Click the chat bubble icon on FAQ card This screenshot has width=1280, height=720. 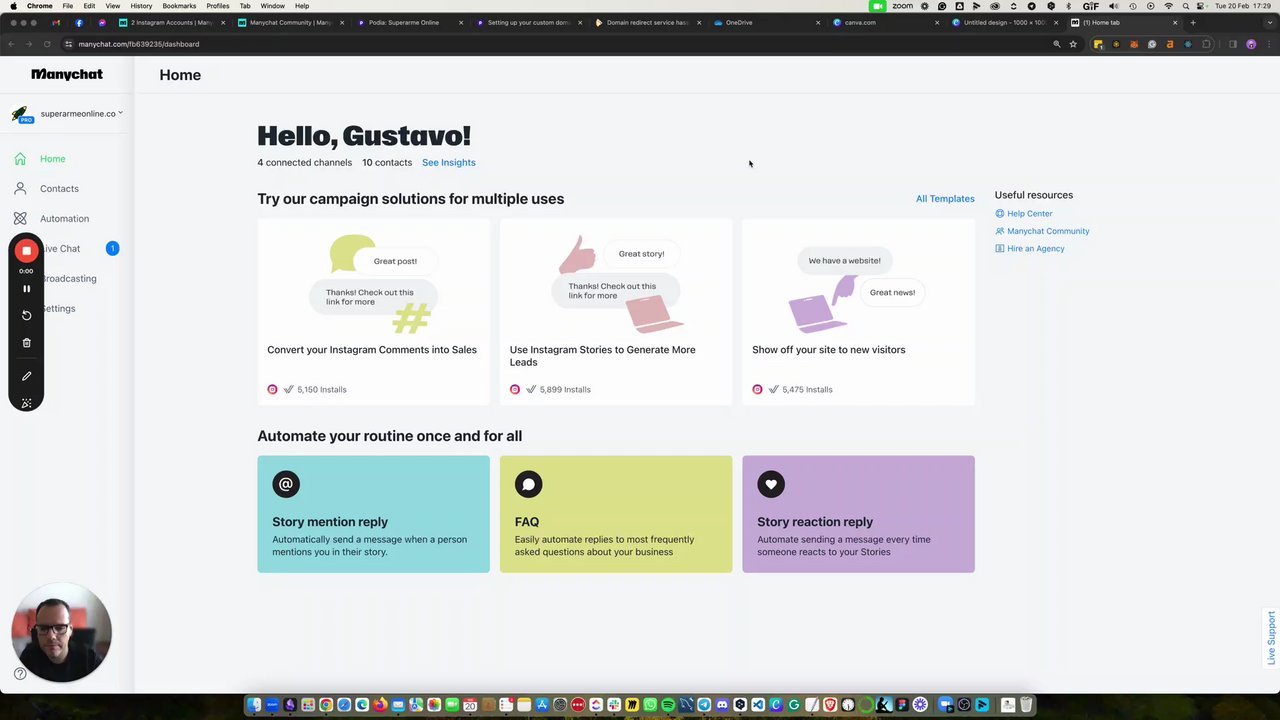pyautogui.click(x=528, y=484)
